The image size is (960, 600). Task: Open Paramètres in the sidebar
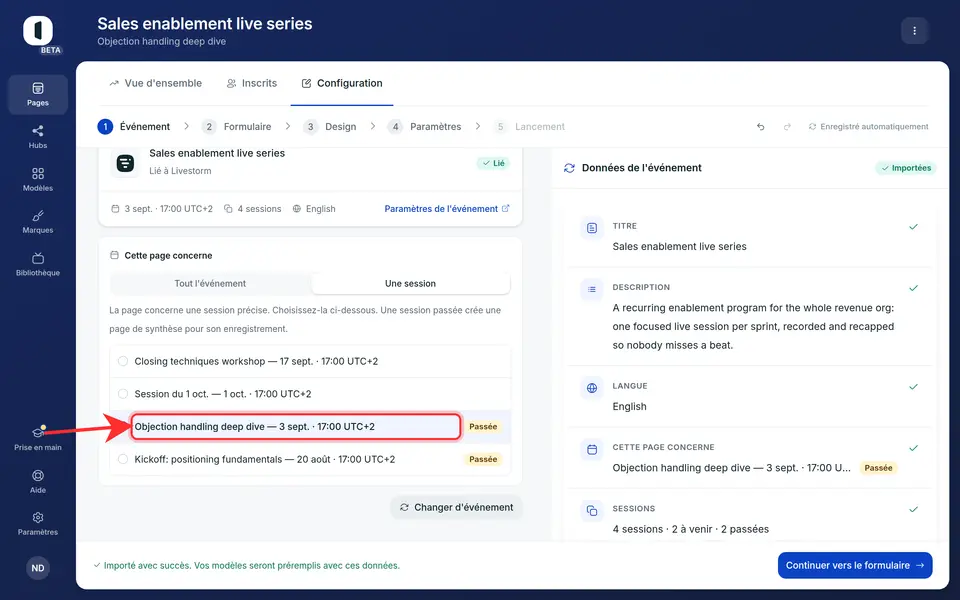[x=38, y=523]
